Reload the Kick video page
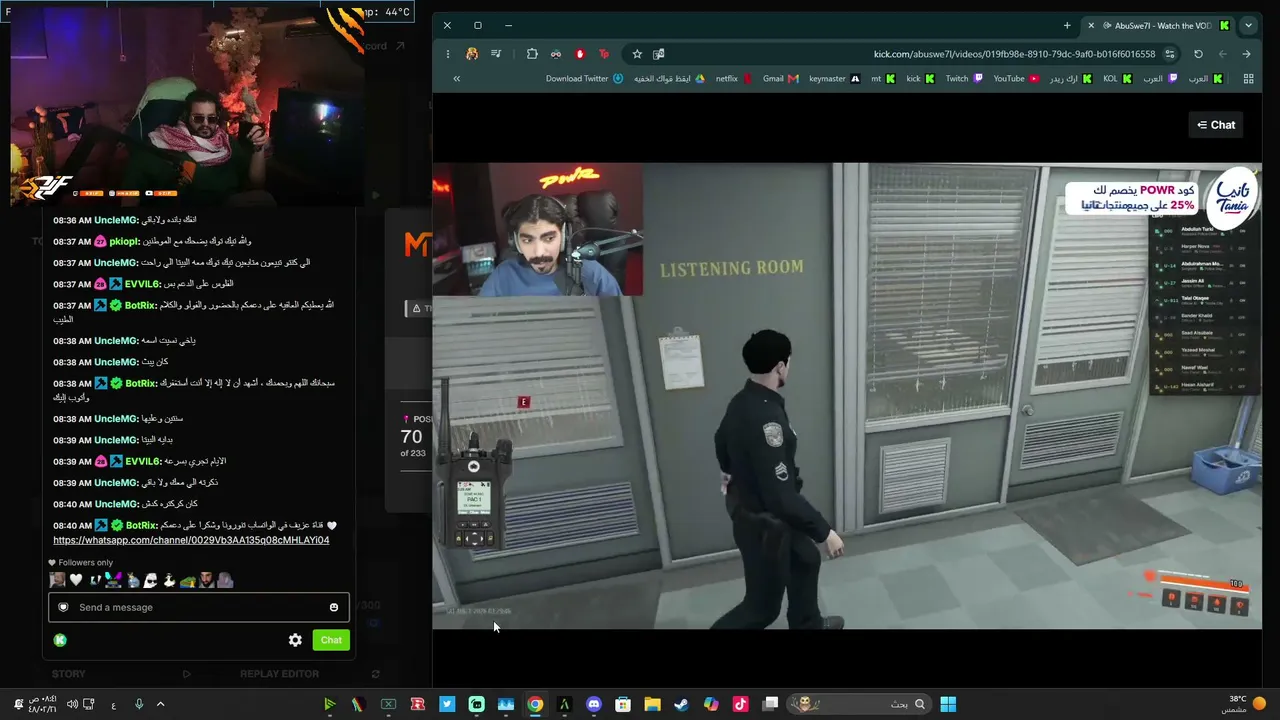This screenshot has width=1280, height=720. click(x=1198, y=54)
